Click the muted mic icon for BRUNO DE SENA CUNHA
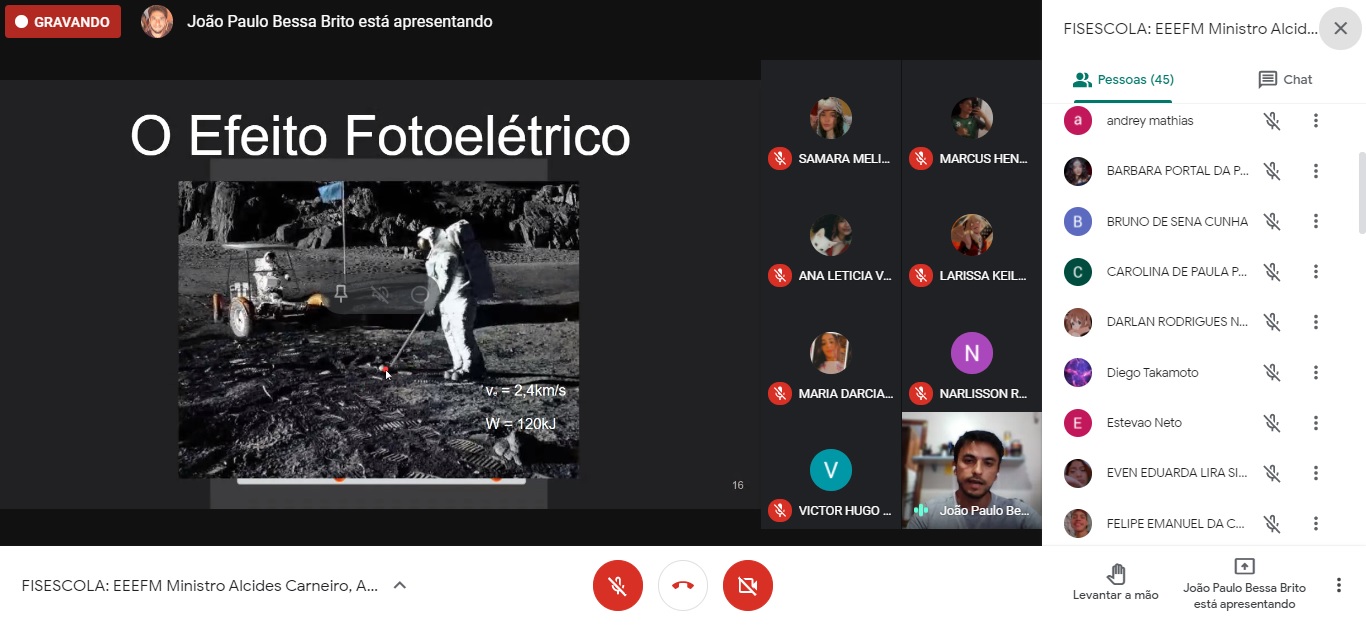The width and height of the screenshot is (1366, 625). [x=1272, y=221]
